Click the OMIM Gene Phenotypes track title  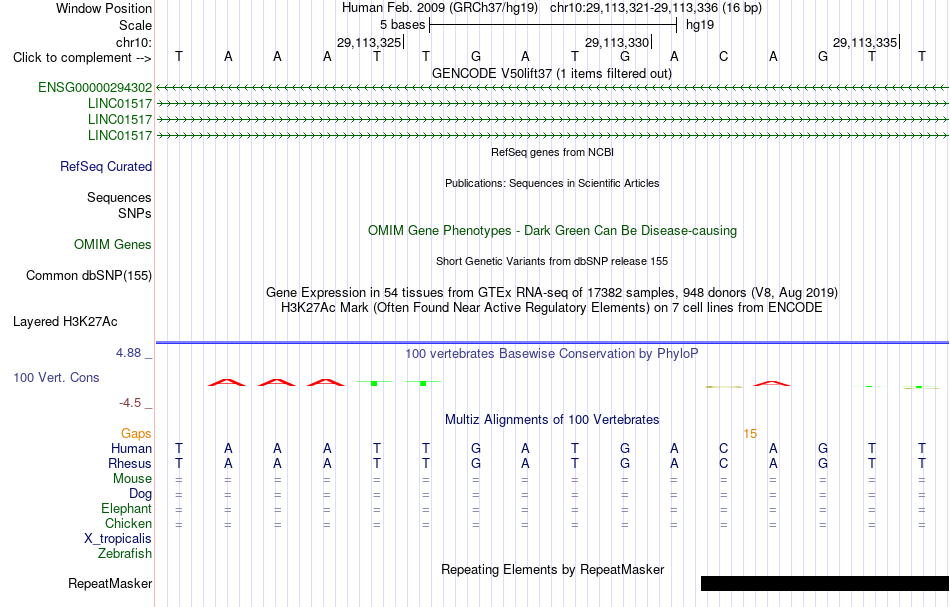553,230
